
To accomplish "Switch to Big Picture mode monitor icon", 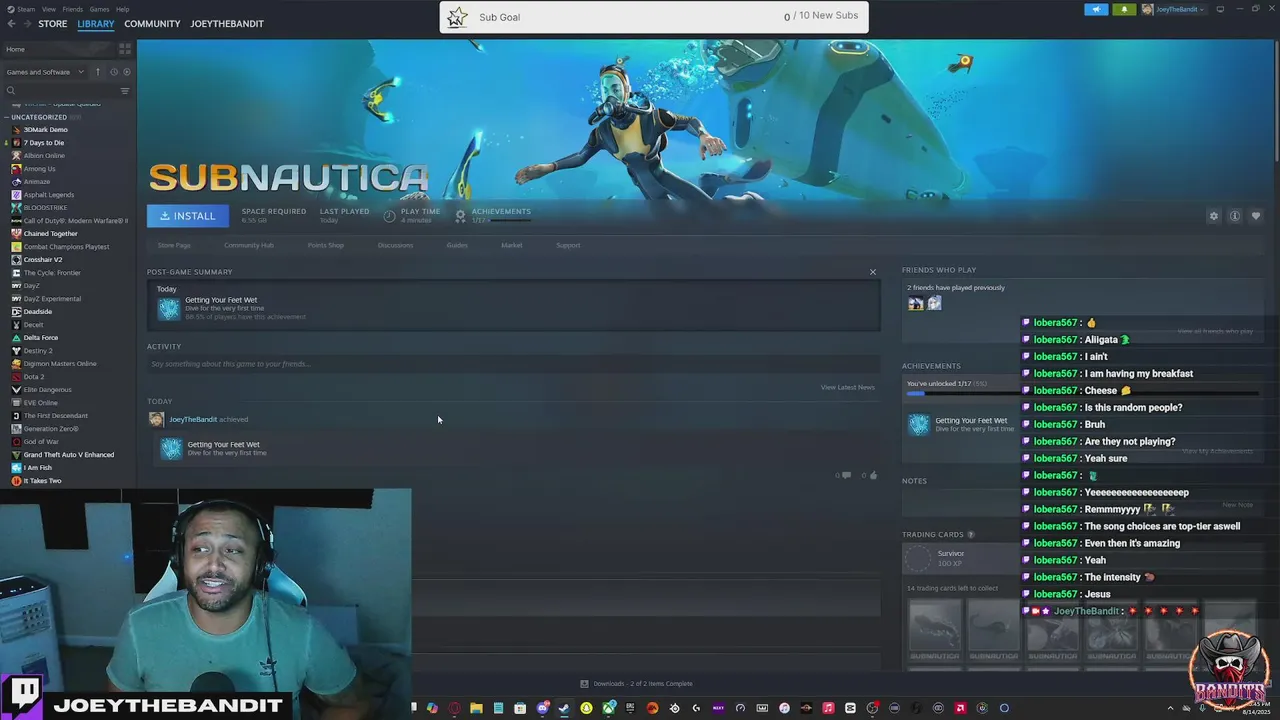I will pyautogui.click(x=1220, y=9).
